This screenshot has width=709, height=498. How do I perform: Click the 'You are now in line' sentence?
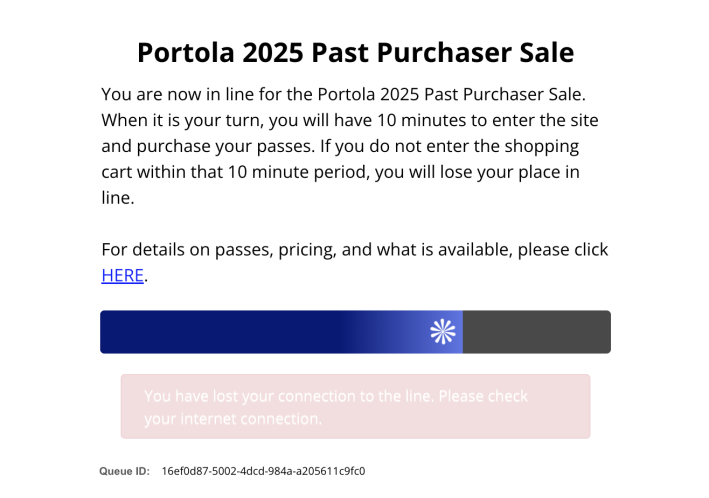(x=344, y=94)
